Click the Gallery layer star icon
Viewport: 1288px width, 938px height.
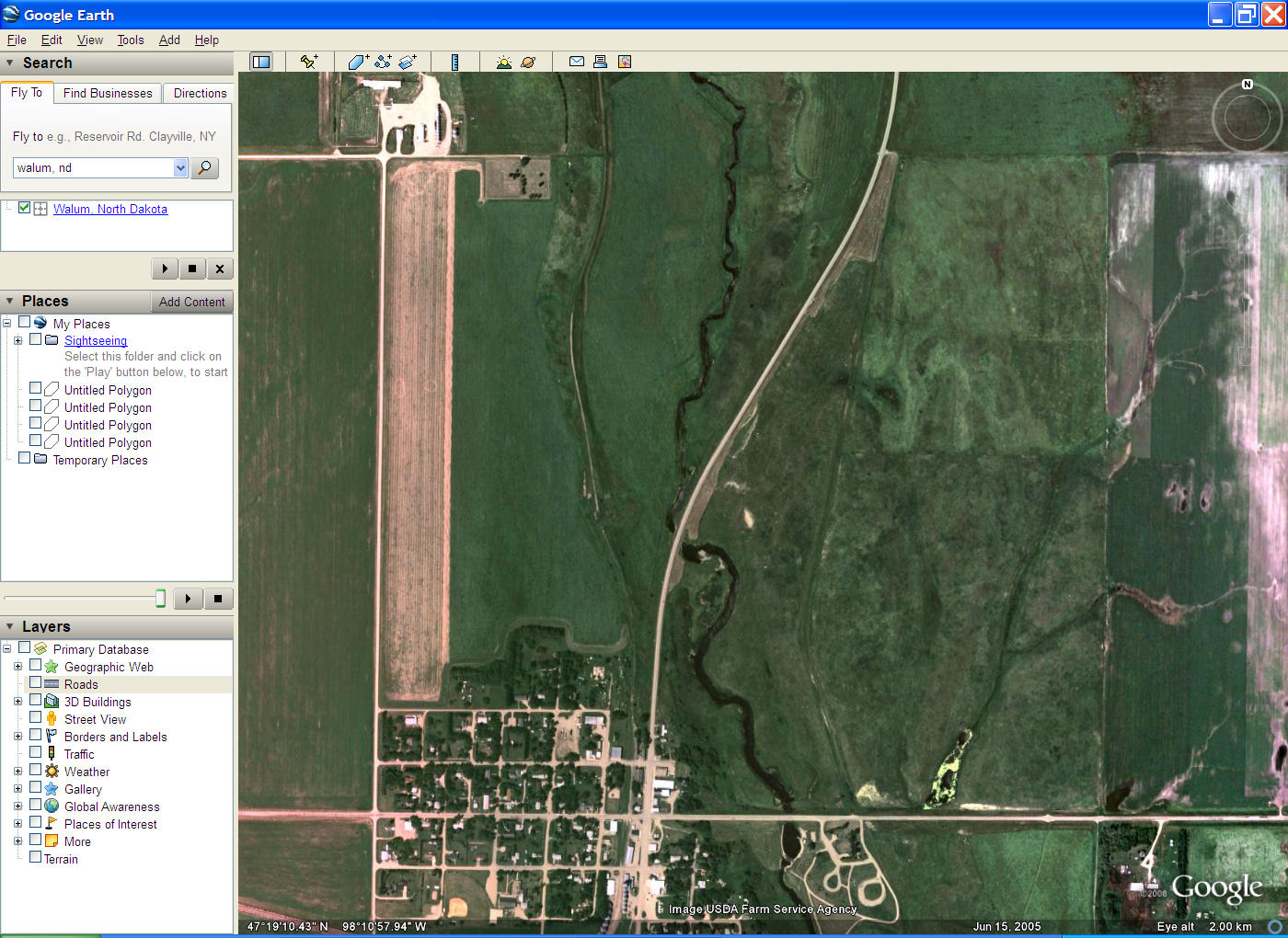click(x=52, y=789)
